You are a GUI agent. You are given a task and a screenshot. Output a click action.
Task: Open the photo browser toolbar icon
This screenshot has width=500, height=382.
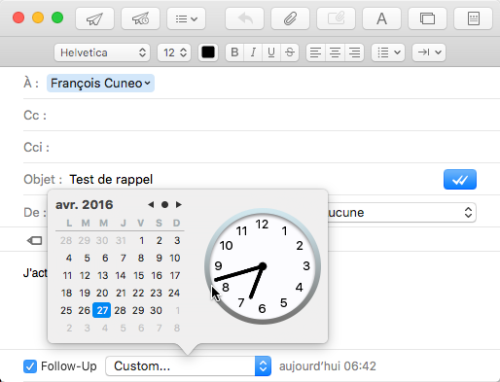click(427, 19)
